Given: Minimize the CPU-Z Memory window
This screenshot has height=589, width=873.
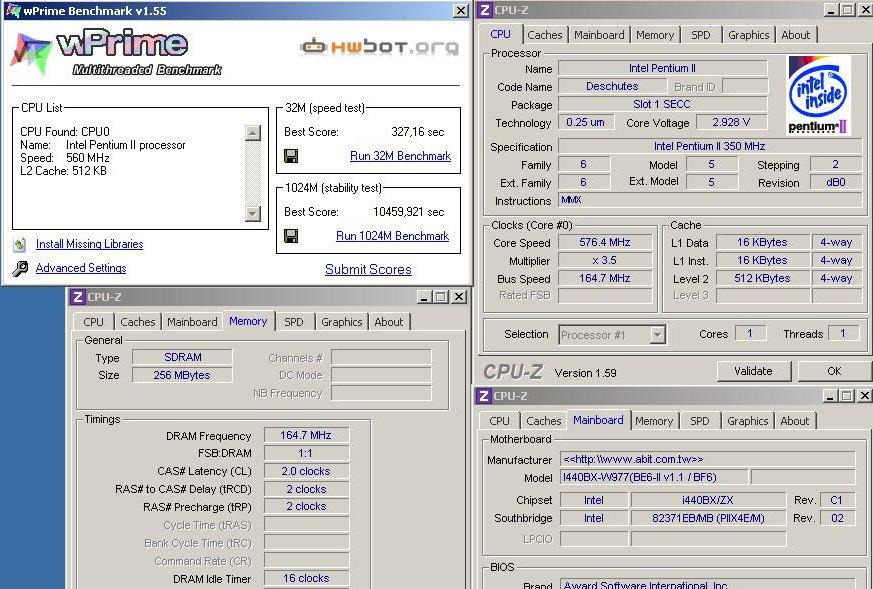Looking at the screenshot, I should coord(425,297).
